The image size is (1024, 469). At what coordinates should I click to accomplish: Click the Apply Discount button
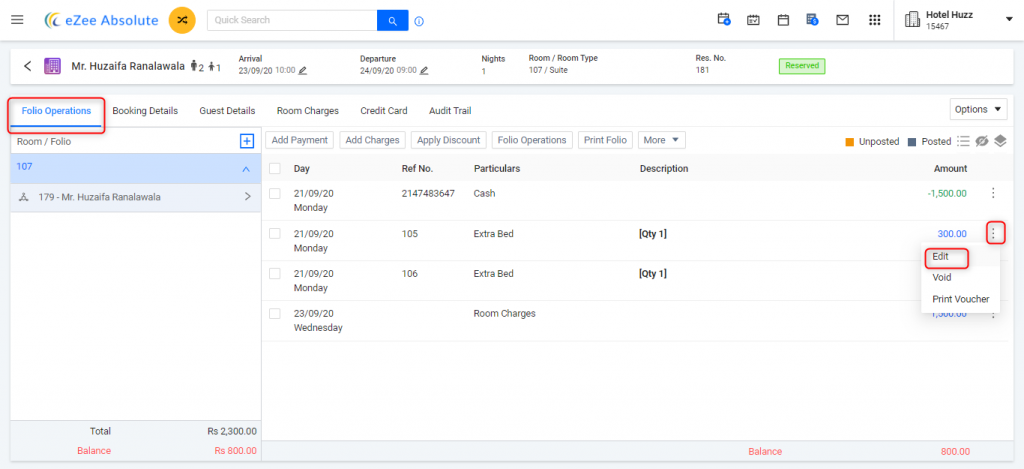pos(449,140)
